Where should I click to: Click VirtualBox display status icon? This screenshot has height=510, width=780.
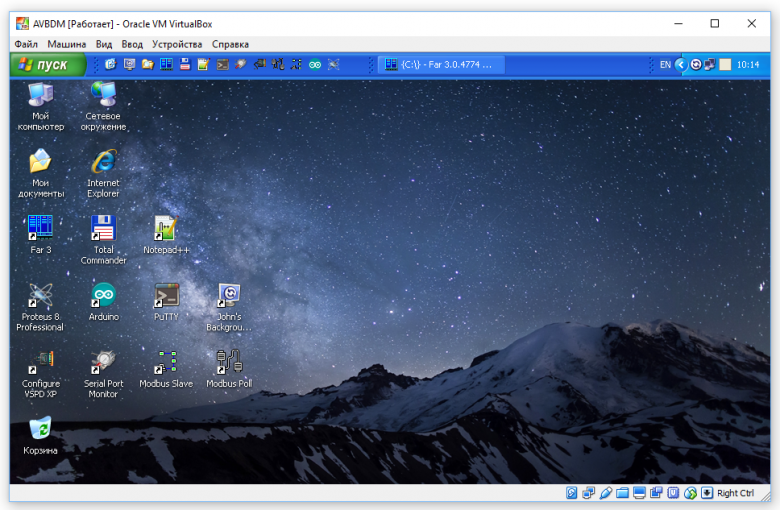coord(639,493)
